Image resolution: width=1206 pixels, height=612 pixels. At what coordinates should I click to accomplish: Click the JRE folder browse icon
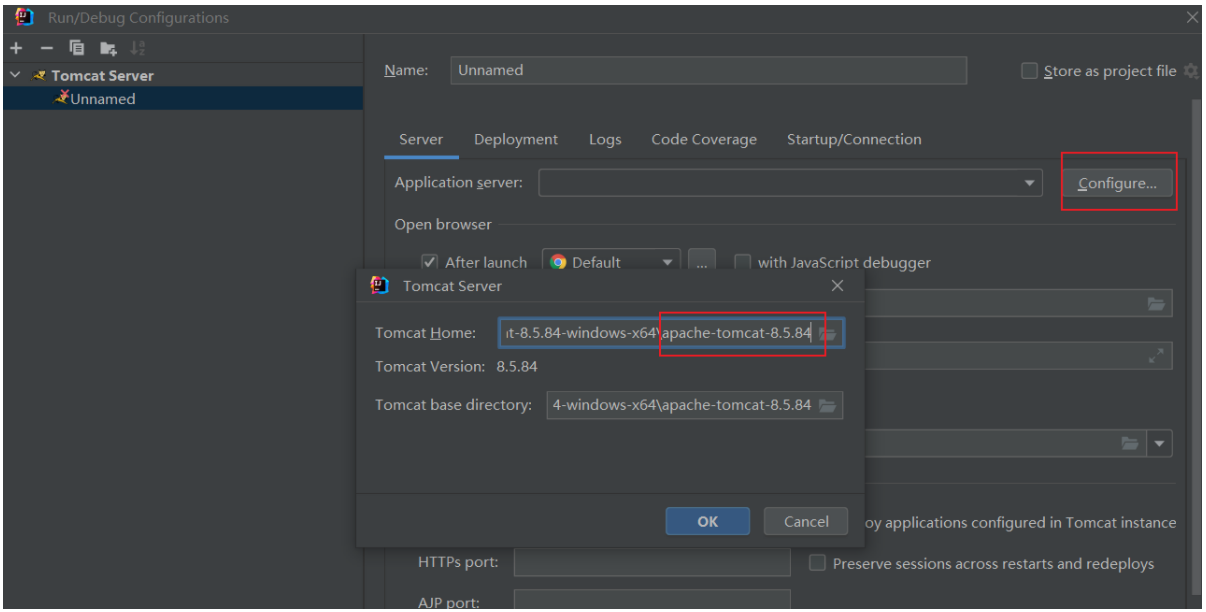point(1130,443)
